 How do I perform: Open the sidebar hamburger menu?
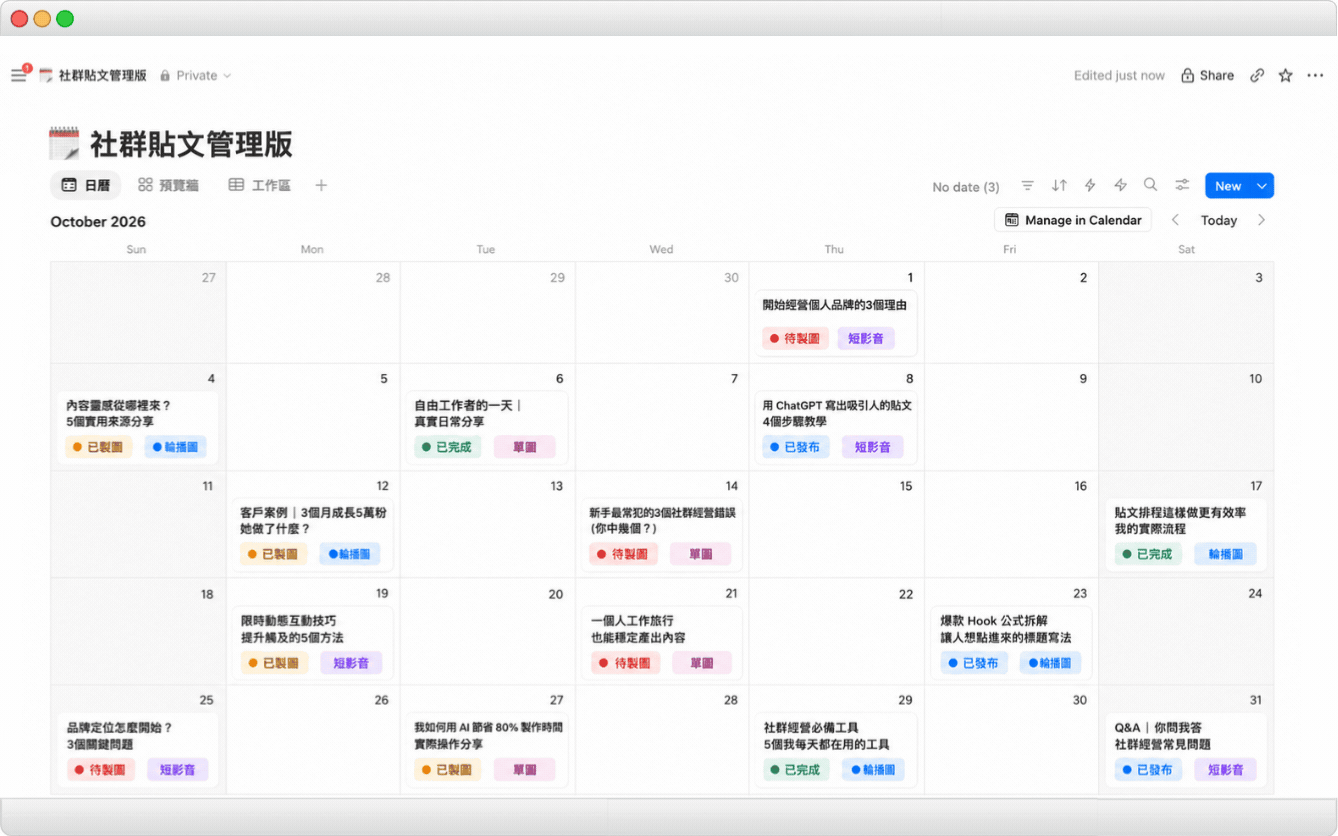pos(19,75)
